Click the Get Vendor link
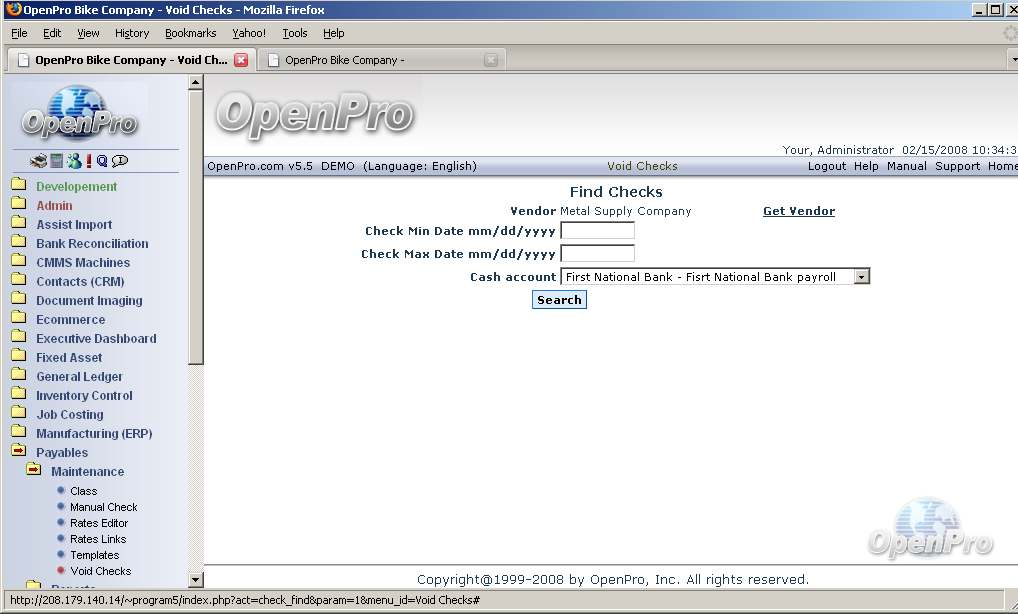 (x=799, y=211)
